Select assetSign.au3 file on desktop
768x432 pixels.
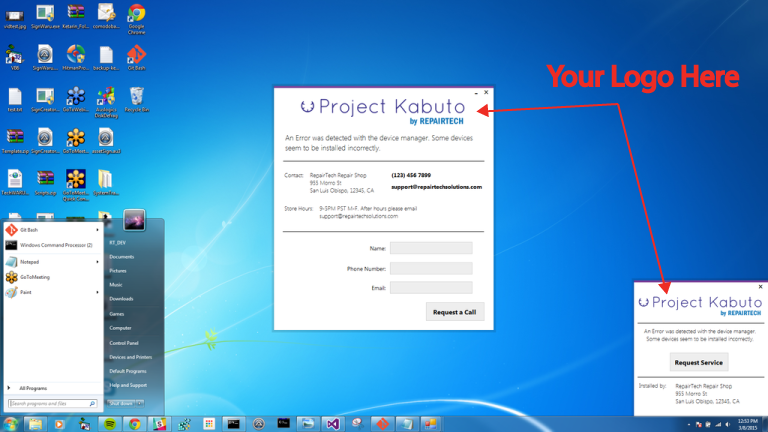106,141
